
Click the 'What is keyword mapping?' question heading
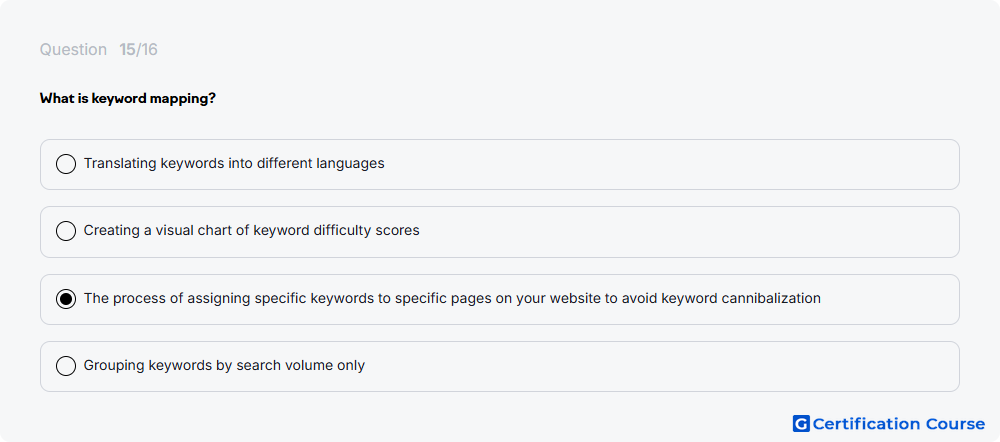128,99
